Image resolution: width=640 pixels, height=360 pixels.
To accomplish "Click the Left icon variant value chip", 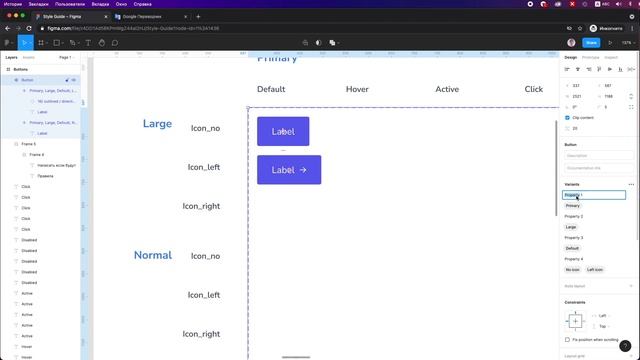I will point(595,270).
